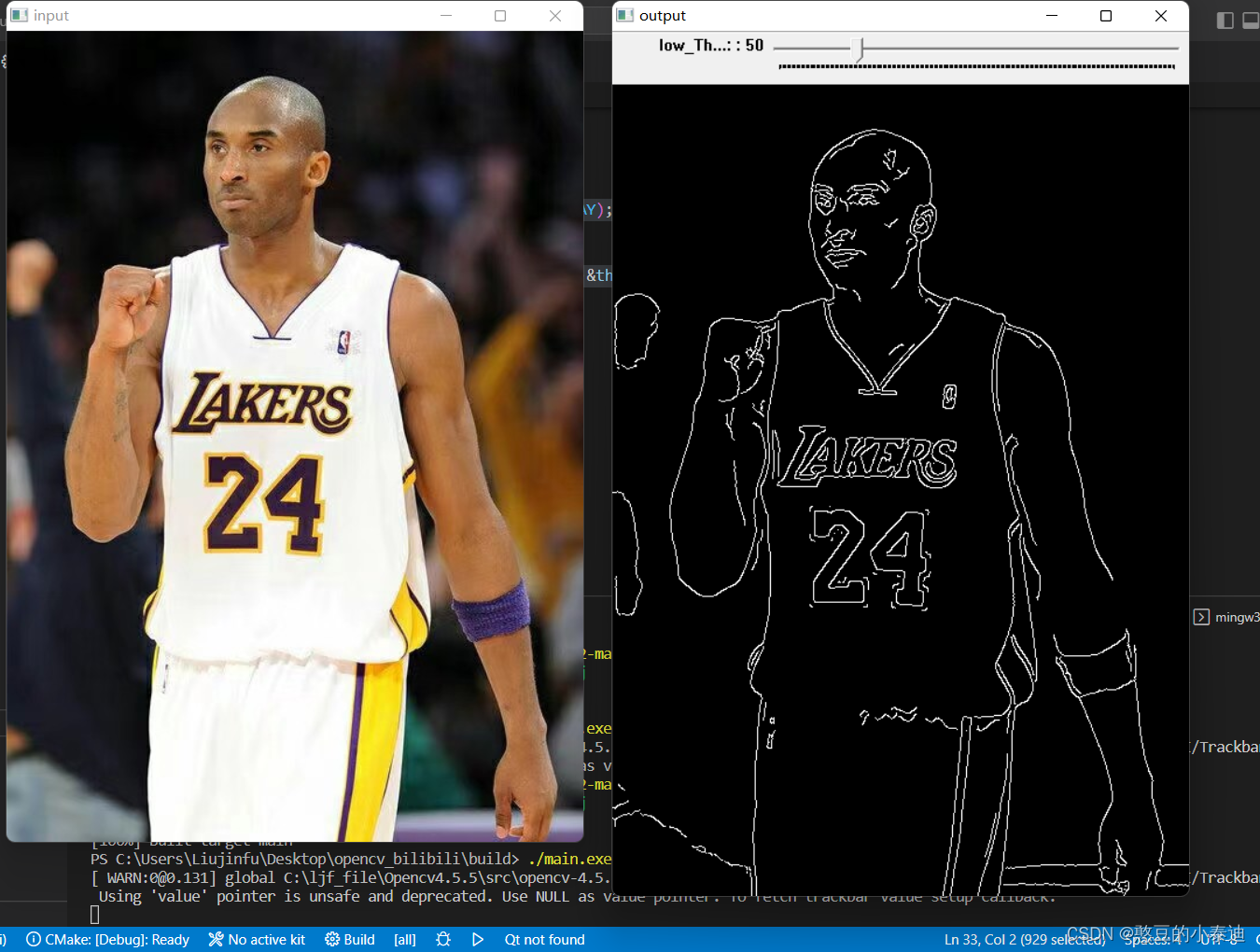
Task: Click the Build button in the status bar
Action: tap(350, 939)
